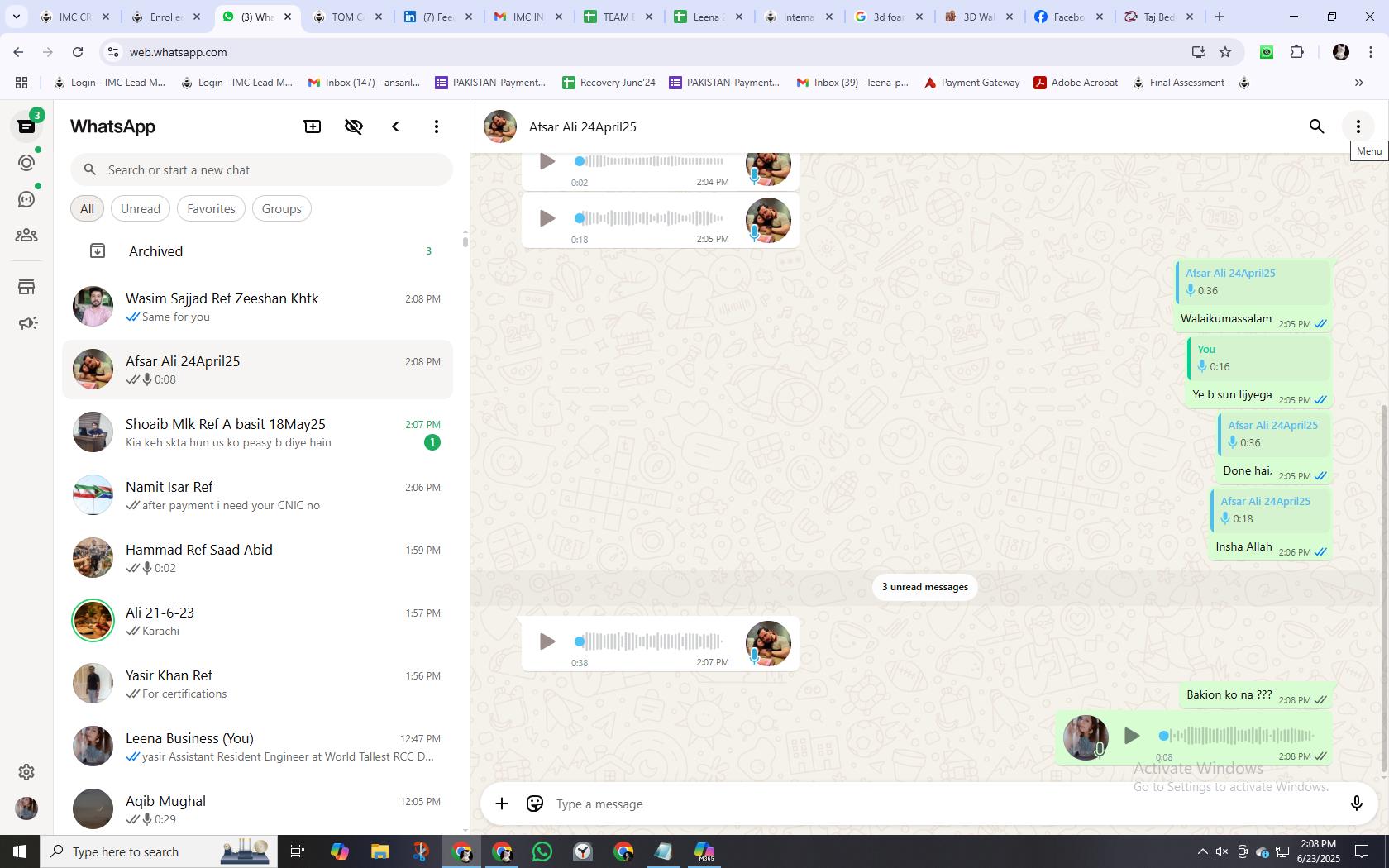The height and width of the screenshot is (868, 1389).
Task: Open Advertise megaphone icon in the sidebar
Action: (x=26, y=323)
